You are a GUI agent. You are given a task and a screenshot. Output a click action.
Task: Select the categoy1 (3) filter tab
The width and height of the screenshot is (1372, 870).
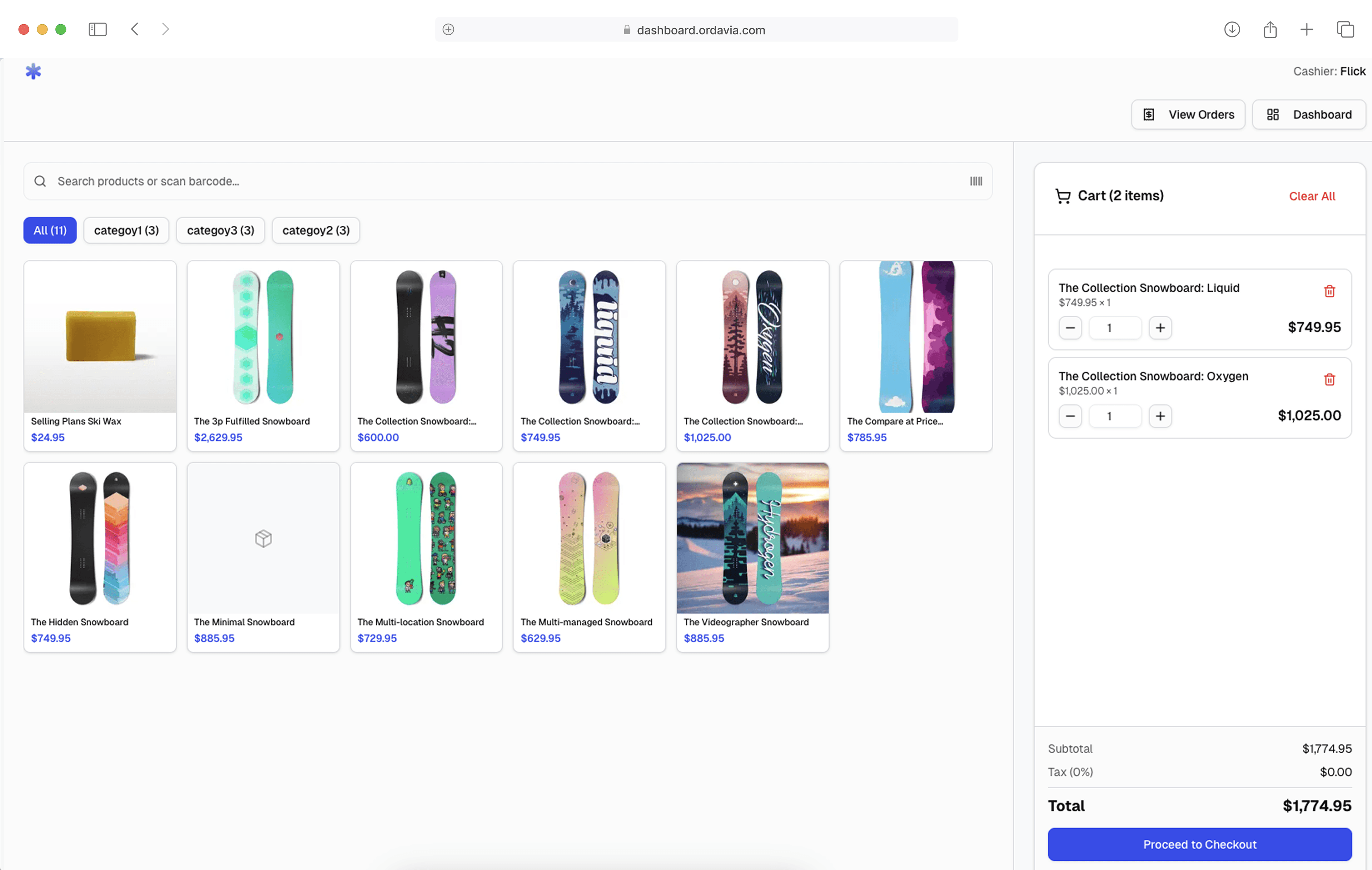[126, 231]
